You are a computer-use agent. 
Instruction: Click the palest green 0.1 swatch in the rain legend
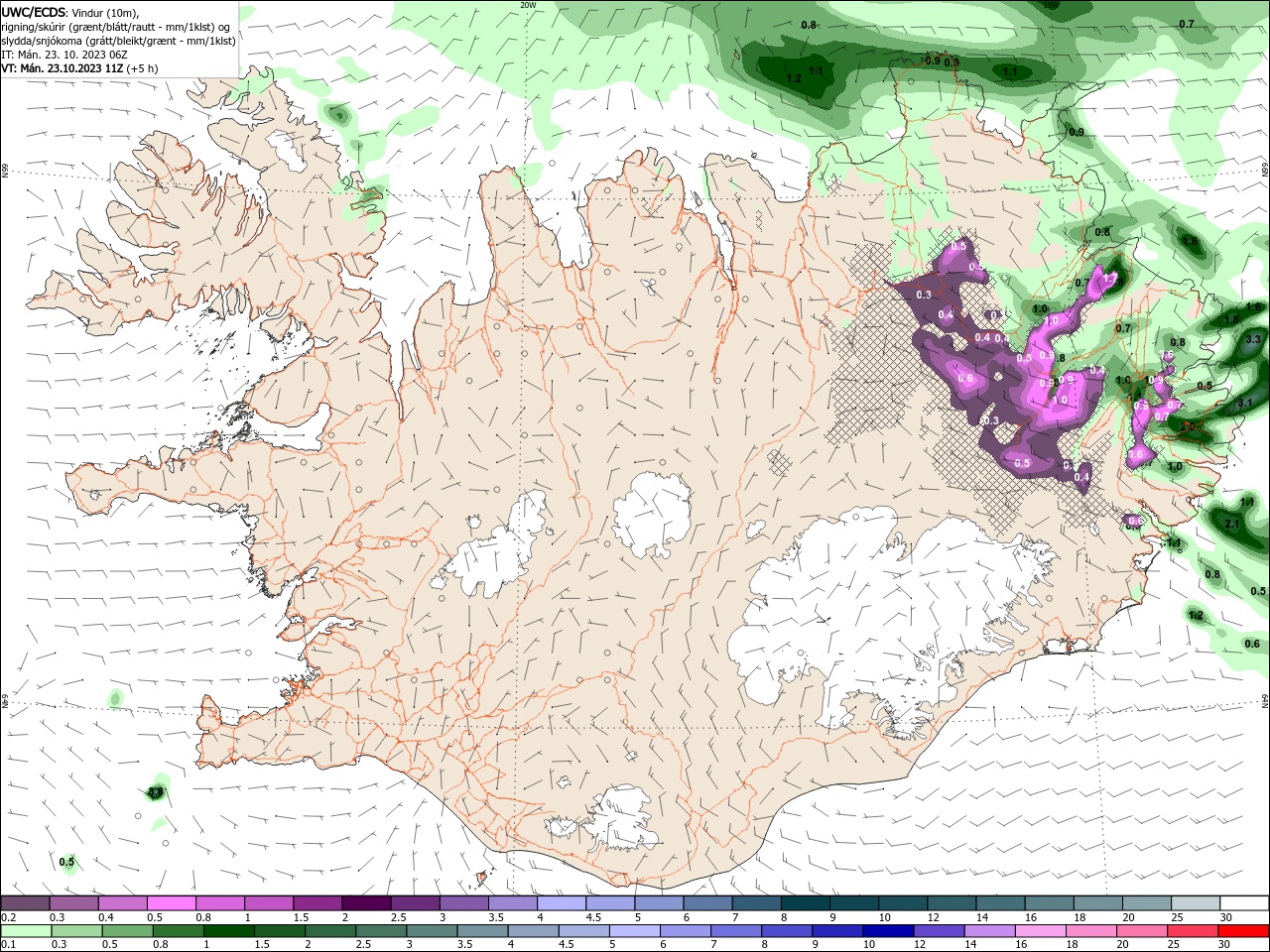click(26, 931)
